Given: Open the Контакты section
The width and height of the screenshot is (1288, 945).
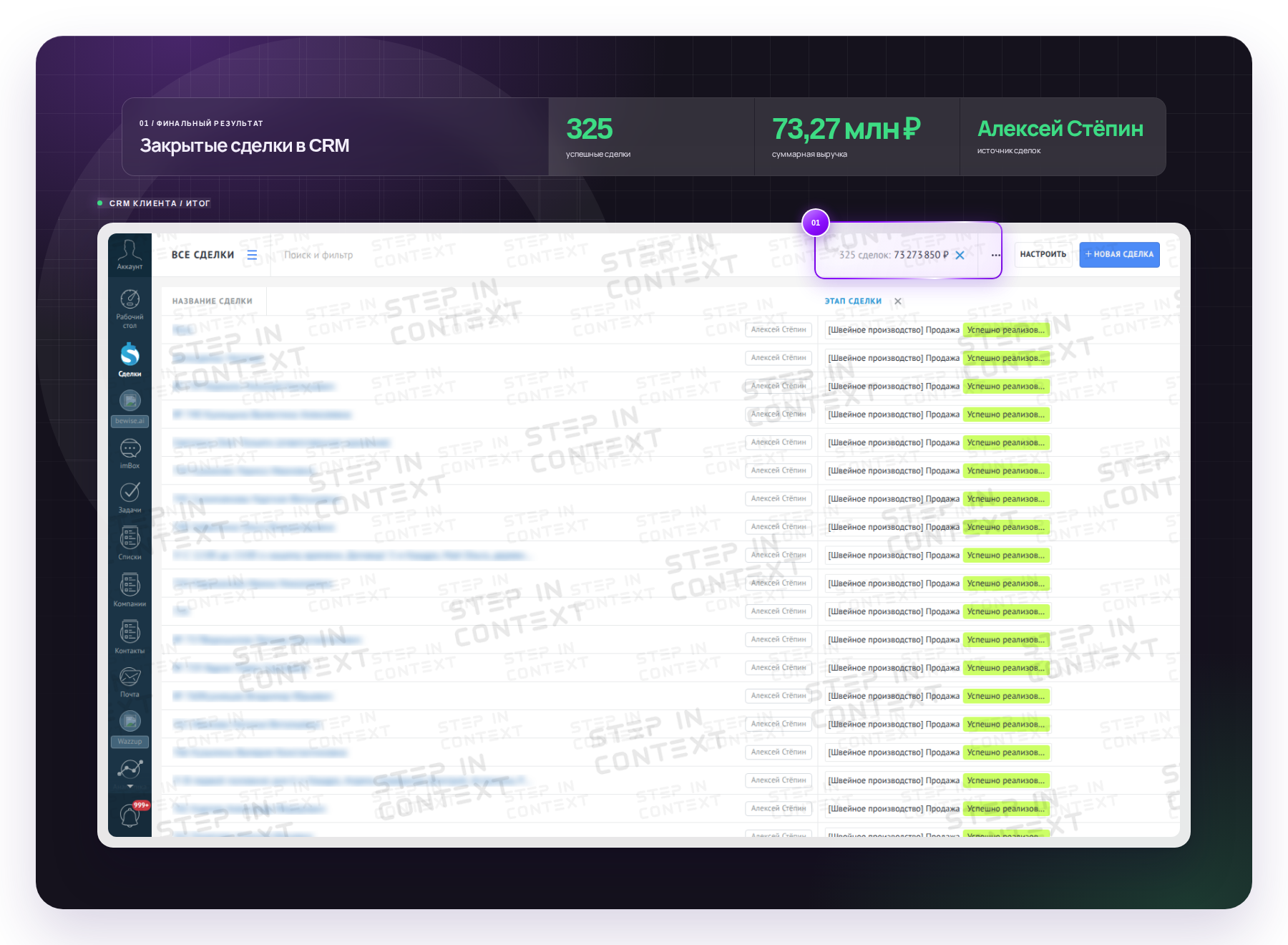Looking at the screenshot, I should (130, 637).
